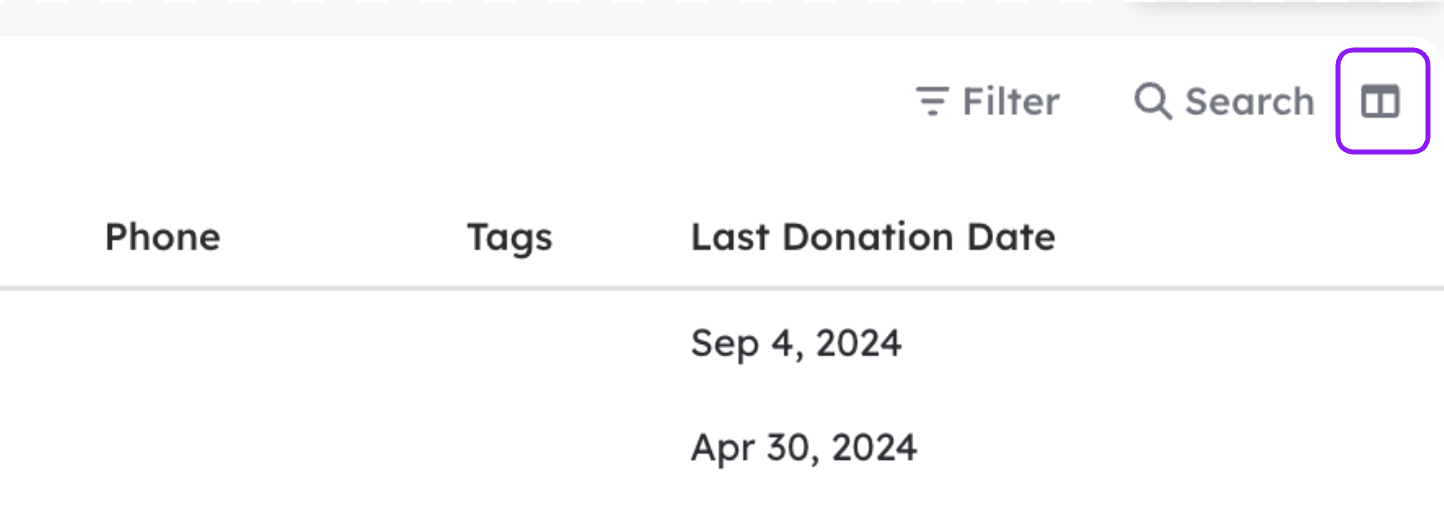This screenshot has height=520, width=1444.
Task: Open the column layout icon
Action: [x=1381, y=101]
